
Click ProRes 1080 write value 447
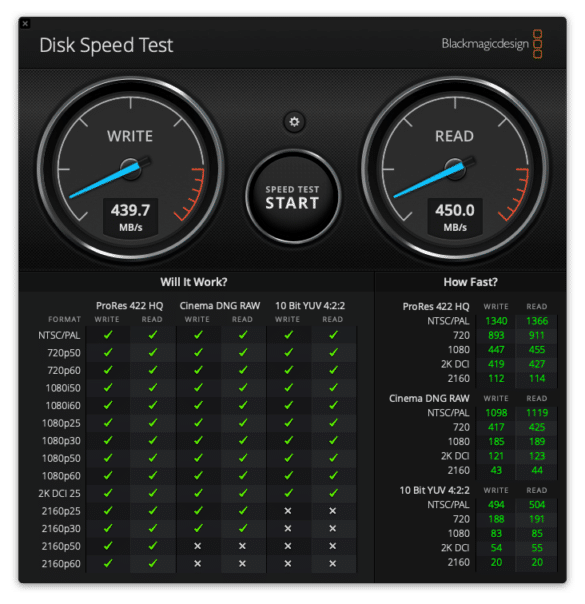[496, 350]
